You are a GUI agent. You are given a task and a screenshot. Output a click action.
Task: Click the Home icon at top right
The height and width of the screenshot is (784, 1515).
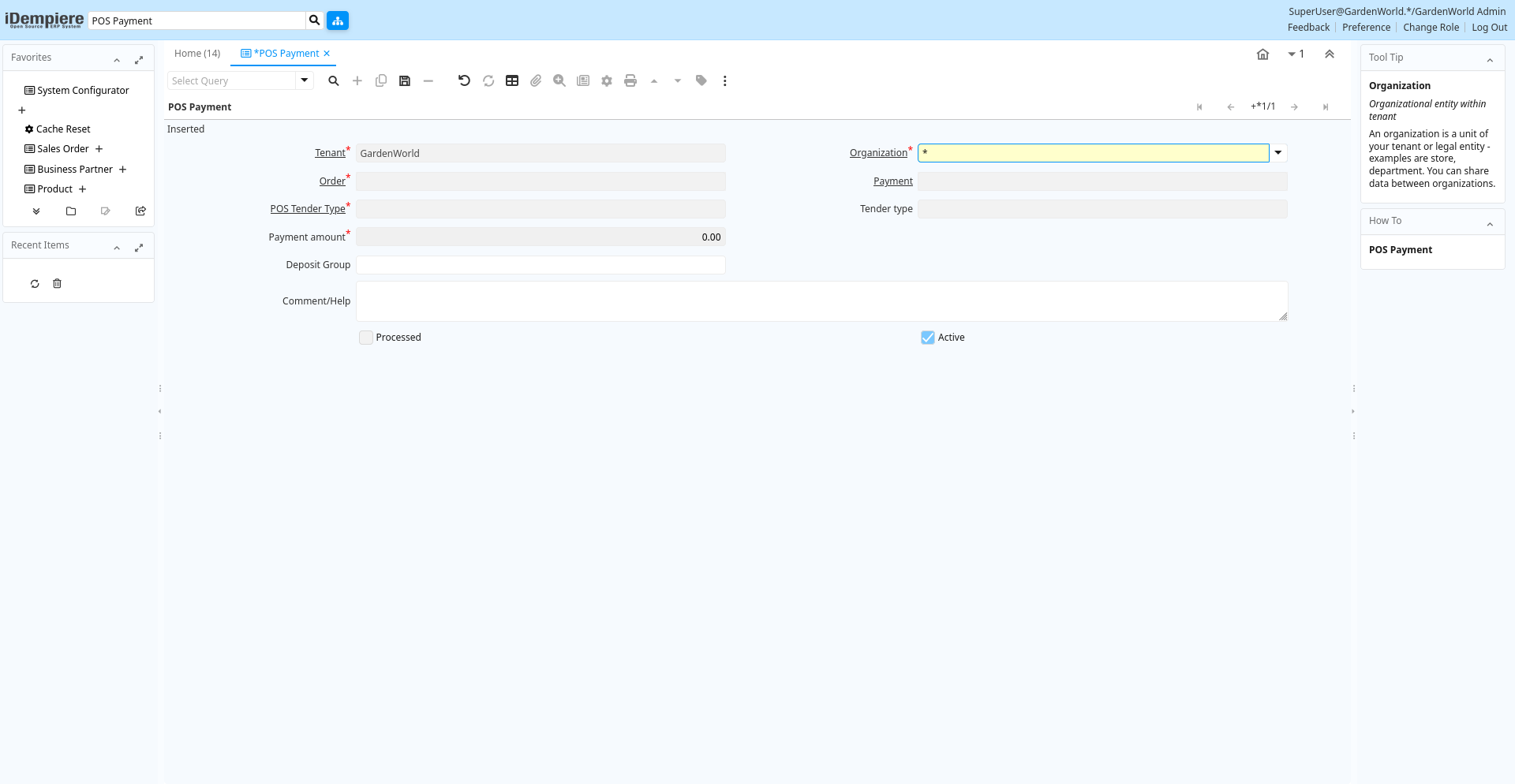tap(1262, 54)
